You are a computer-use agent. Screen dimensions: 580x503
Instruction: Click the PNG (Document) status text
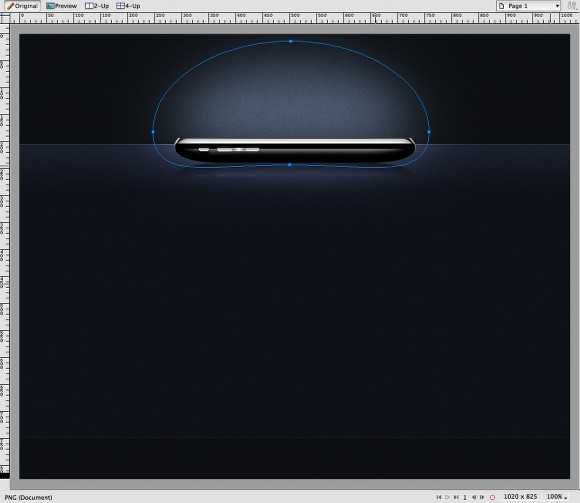(28, 497)
